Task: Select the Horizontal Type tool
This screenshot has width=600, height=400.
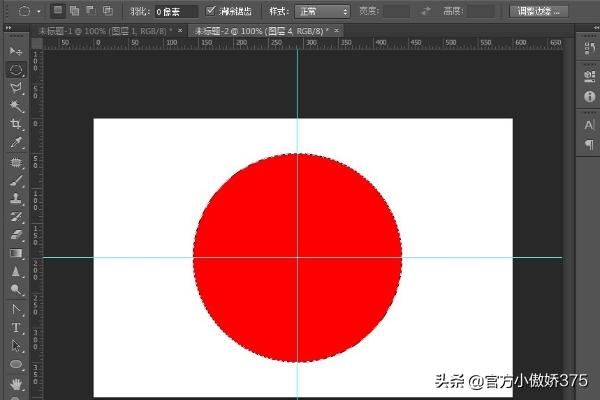Action: point(16,327)
